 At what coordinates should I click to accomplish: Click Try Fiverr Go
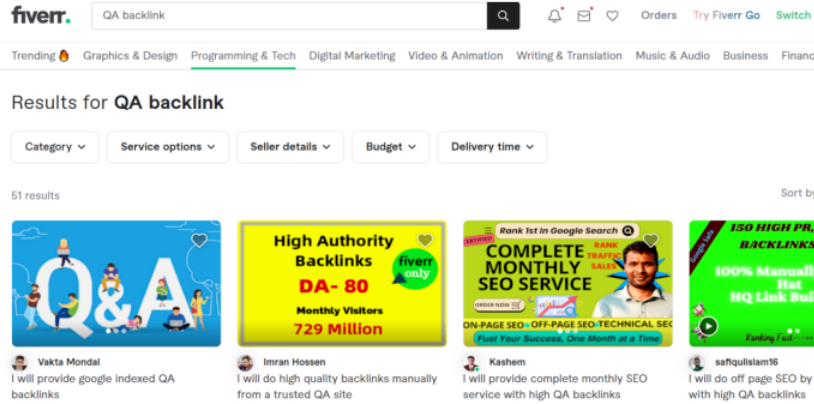726,16
